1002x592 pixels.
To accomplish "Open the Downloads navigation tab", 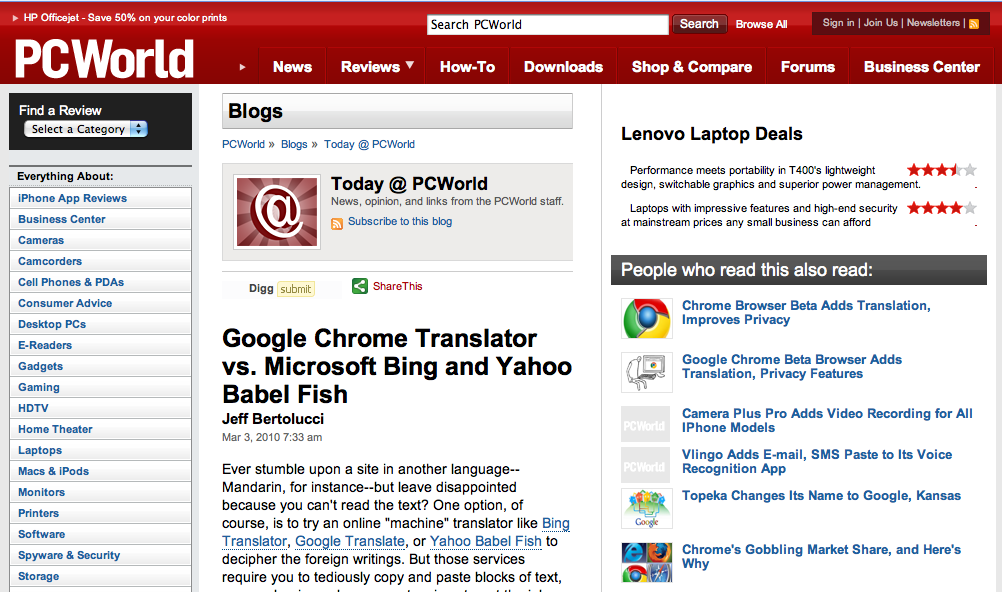I will pyautogui.click(x=563, y=67).
